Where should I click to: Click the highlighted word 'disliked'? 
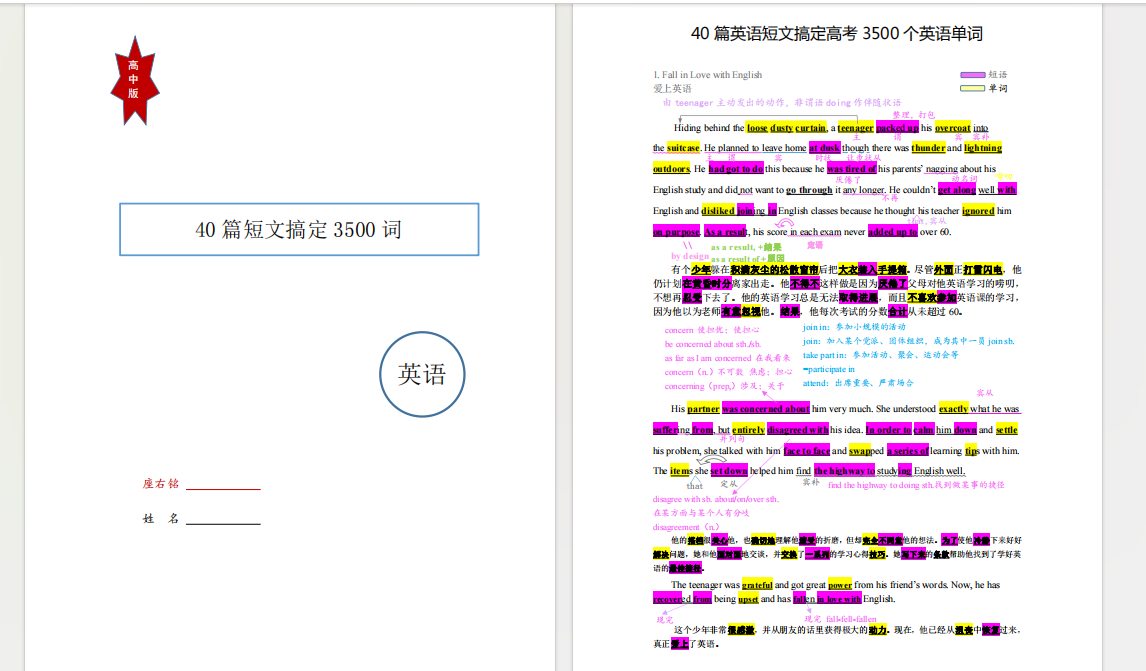coord(718,211)
